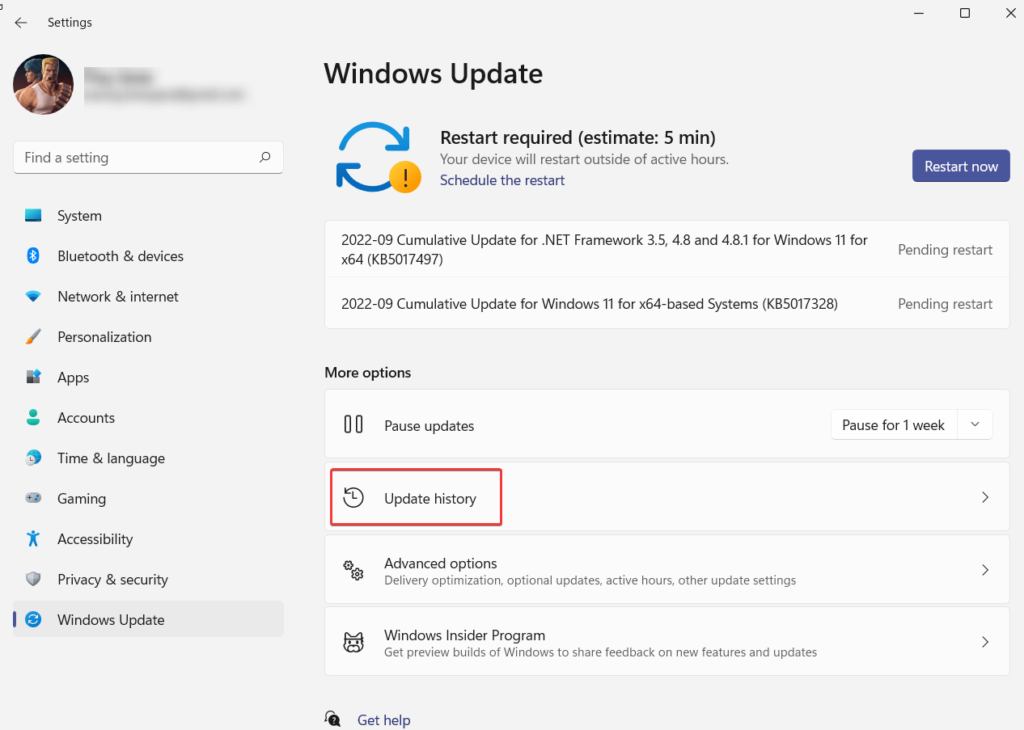This screenshot has height=730, width=1024.
Task: Open Time & language label
Action: (x=111, y=458)
